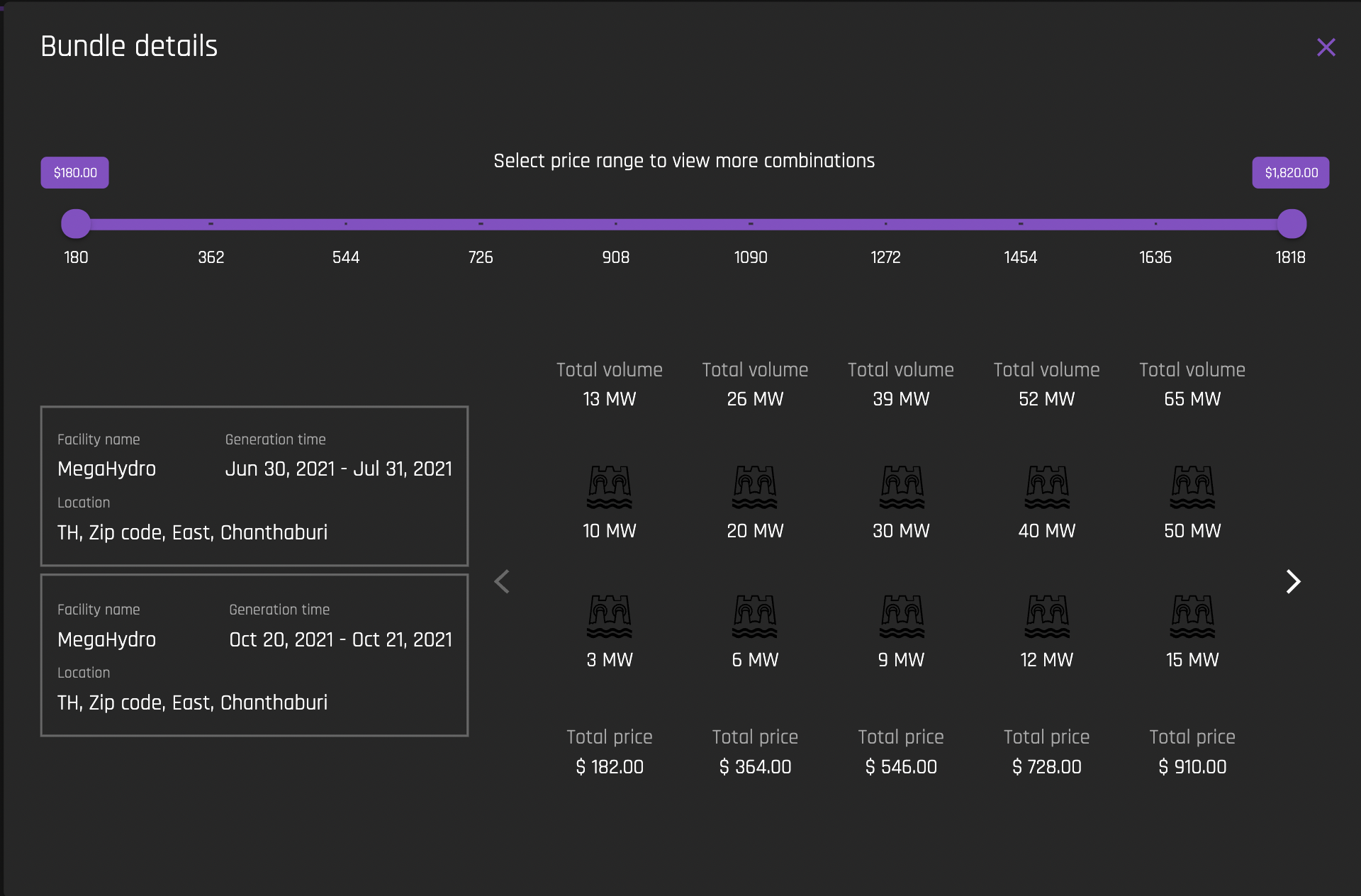Viewport: 1361px width, 896px height.
Task: Click the minimum price slider handle
Action: click(76, 224)
